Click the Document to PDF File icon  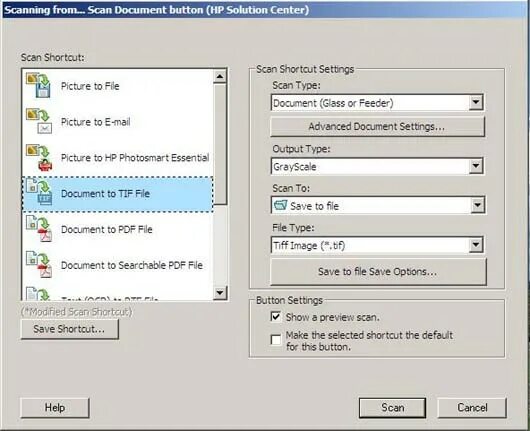(39, 229)
